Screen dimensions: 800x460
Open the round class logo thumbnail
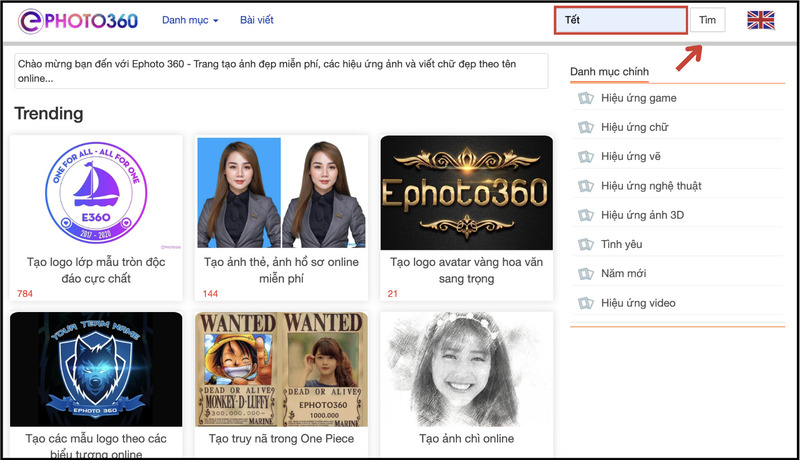click(96, 193)
